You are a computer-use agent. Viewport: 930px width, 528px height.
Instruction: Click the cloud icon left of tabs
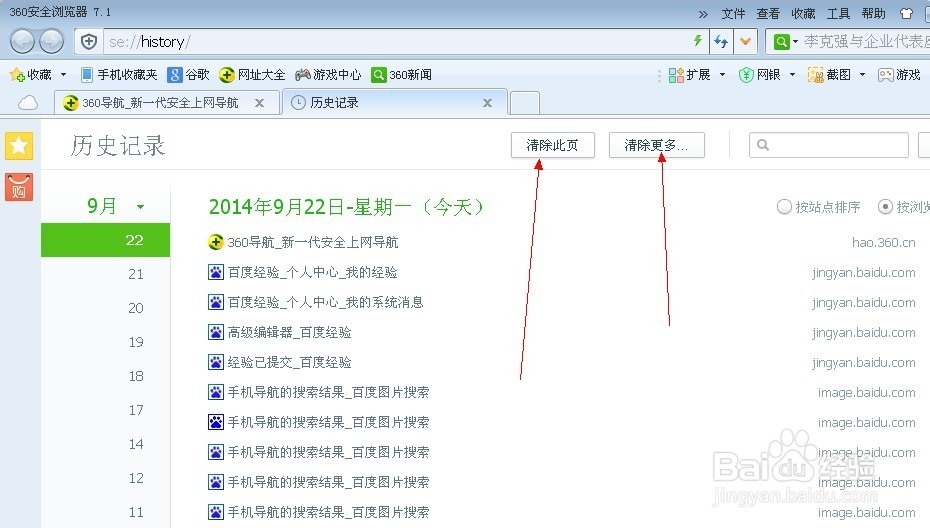[28, 103]
